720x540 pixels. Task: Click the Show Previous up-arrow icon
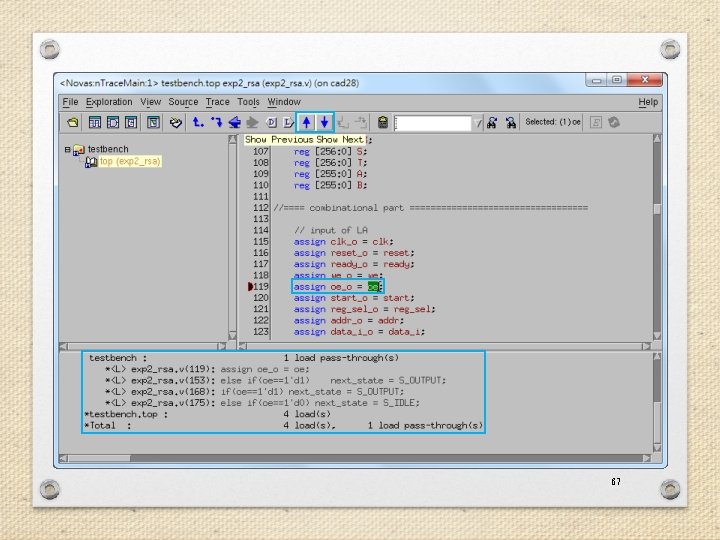coord(306,122)
